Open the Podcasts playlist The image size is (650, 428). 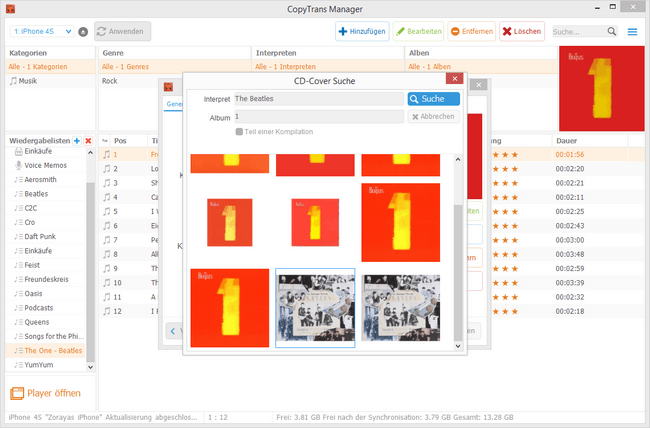(39, 308)
